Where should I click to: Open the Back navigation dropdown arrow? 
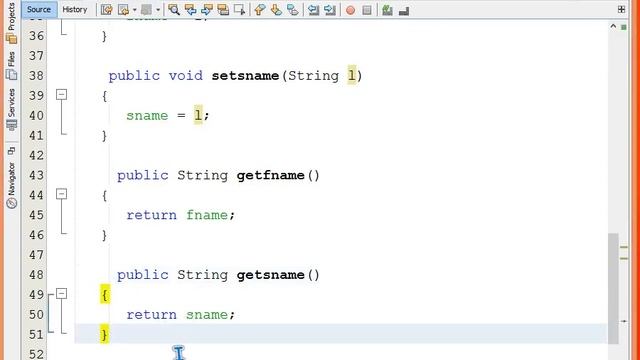tap(134, 10)
